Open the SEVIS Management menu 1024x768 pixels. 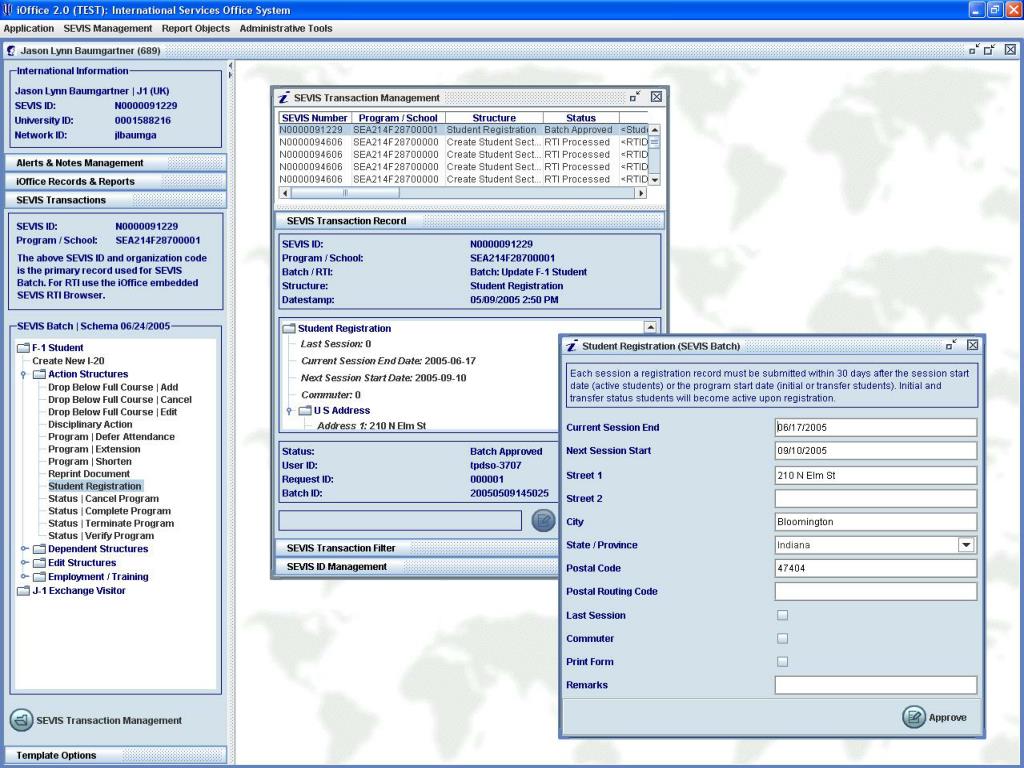108,29
